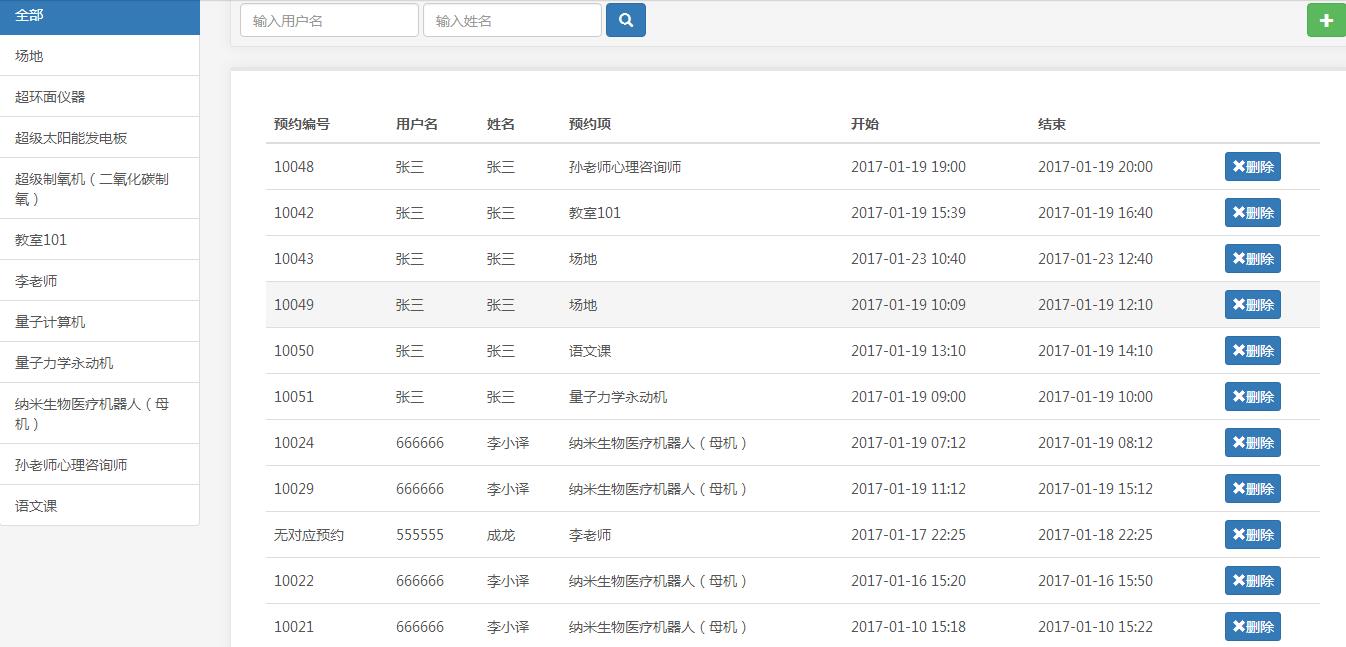1346x647 pixels.
Task: Focus the username input field
Action: tap(329, 20)
